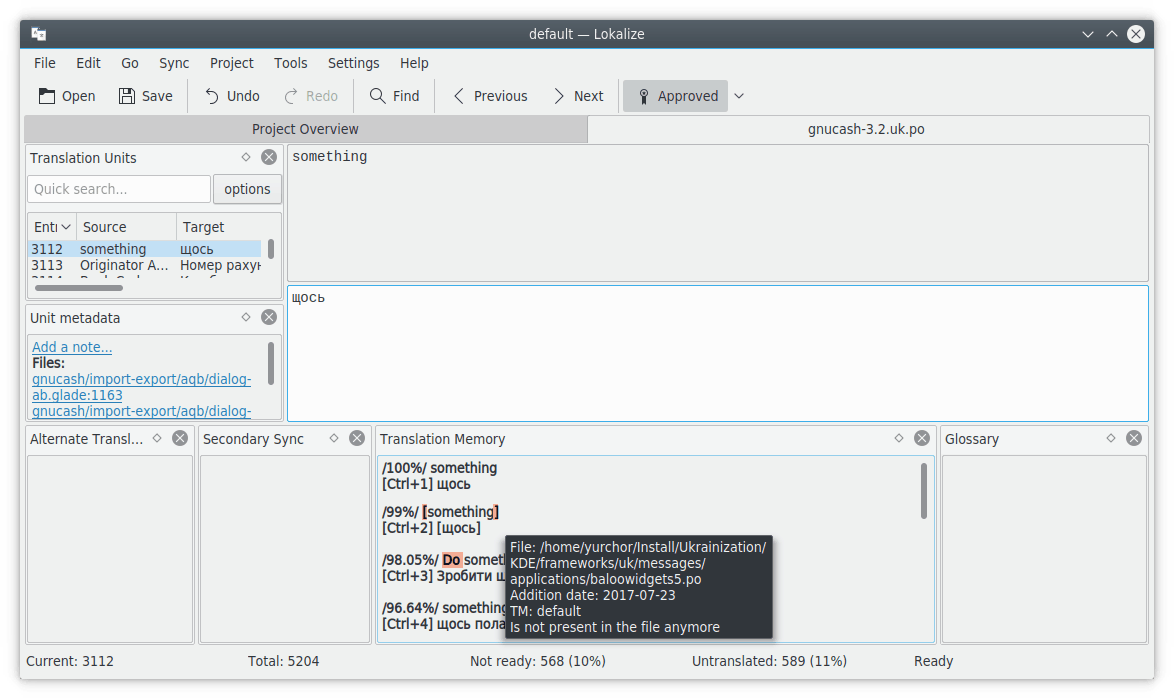Open the Sync menu
1174x699 pixels.
(x=174, y=63)
